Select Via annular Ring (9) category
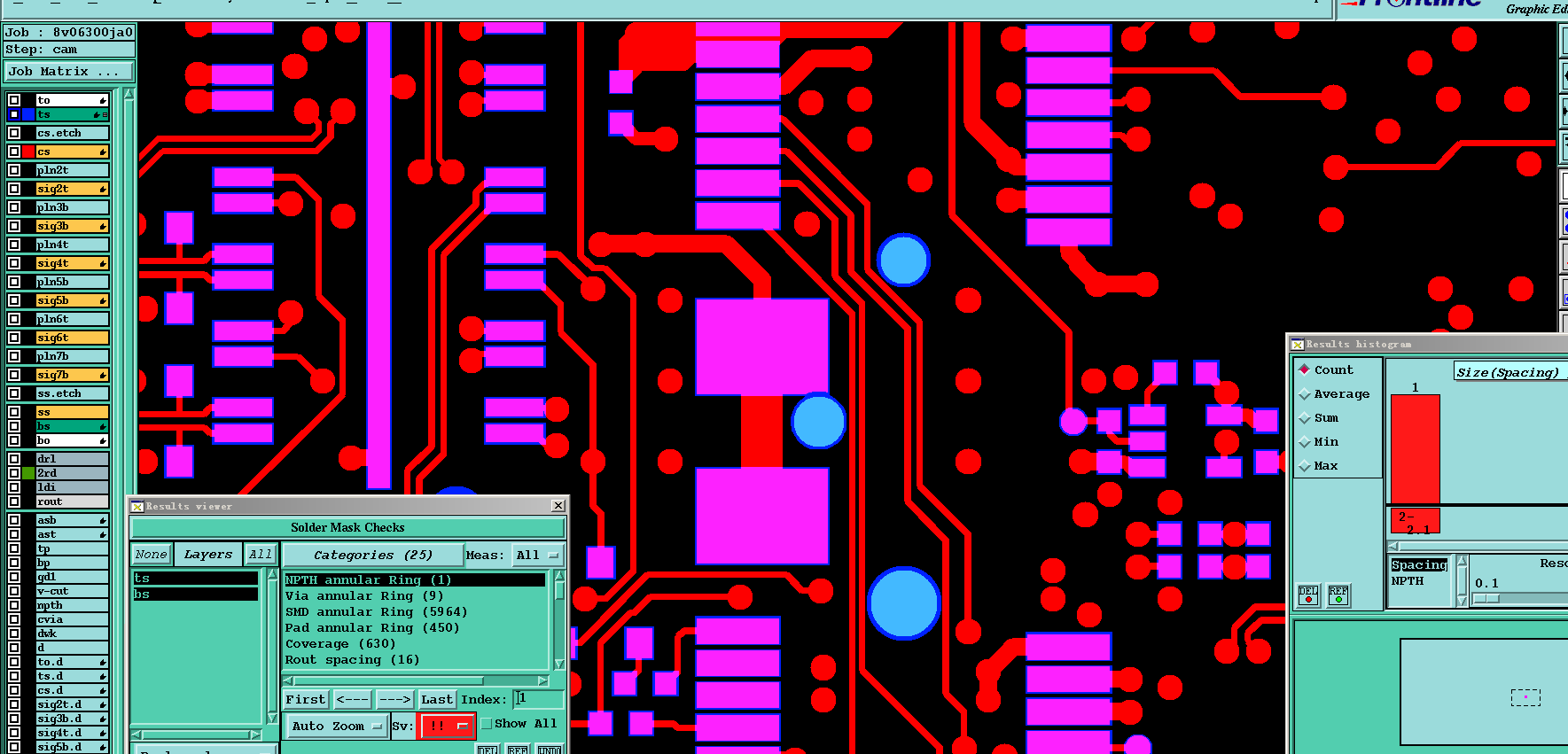The height and width of the screenshot is (754, 1568). 415,596
